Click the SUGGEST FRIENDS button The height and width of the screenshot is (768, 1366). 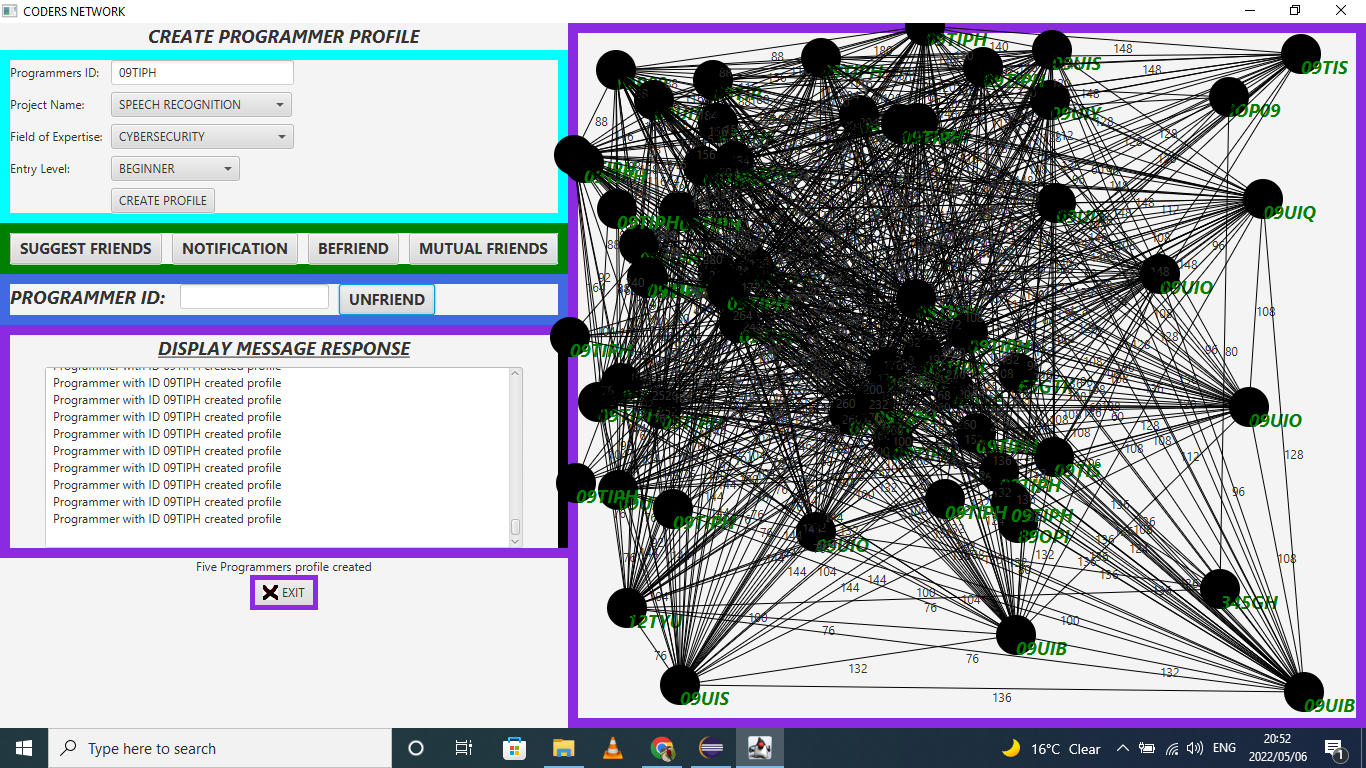pos(86,248)
